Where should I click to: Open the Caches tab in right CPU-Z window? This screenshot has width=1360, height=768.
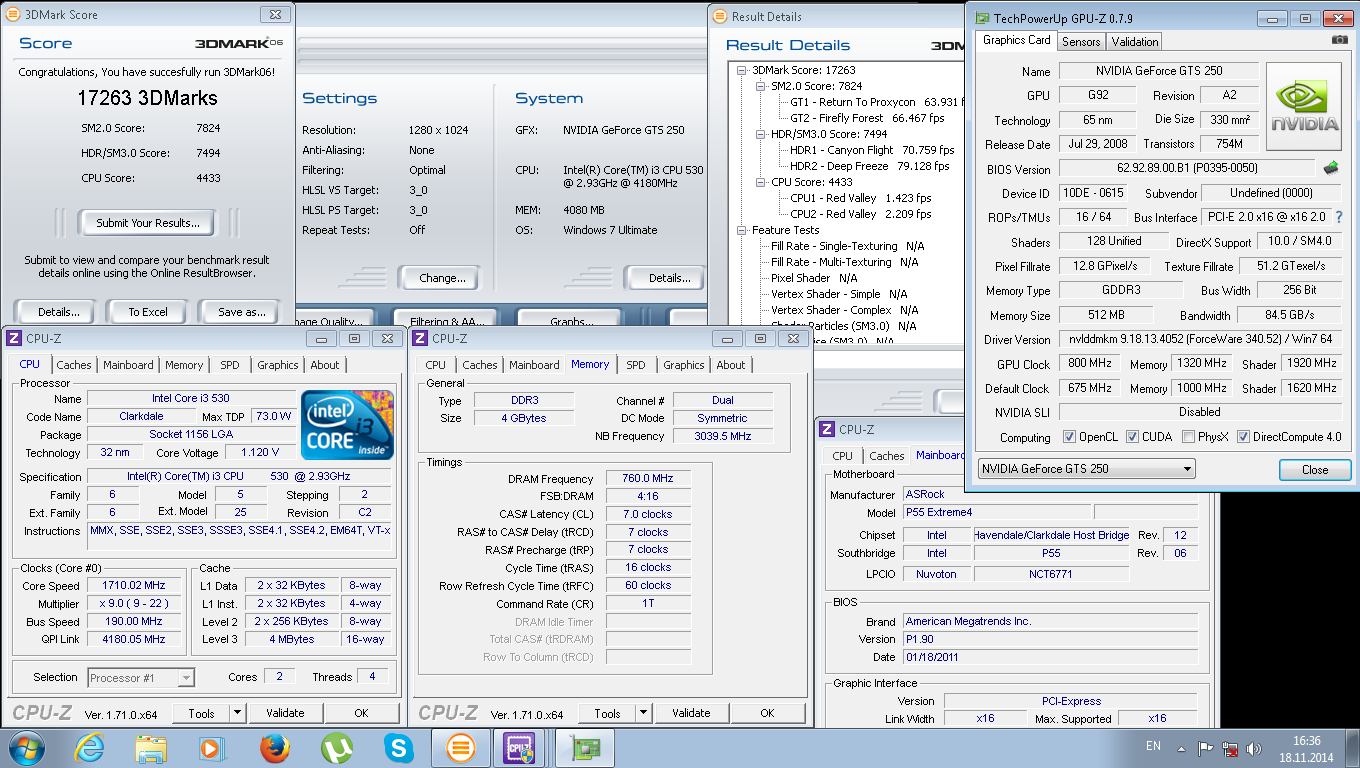coord(886,456)
